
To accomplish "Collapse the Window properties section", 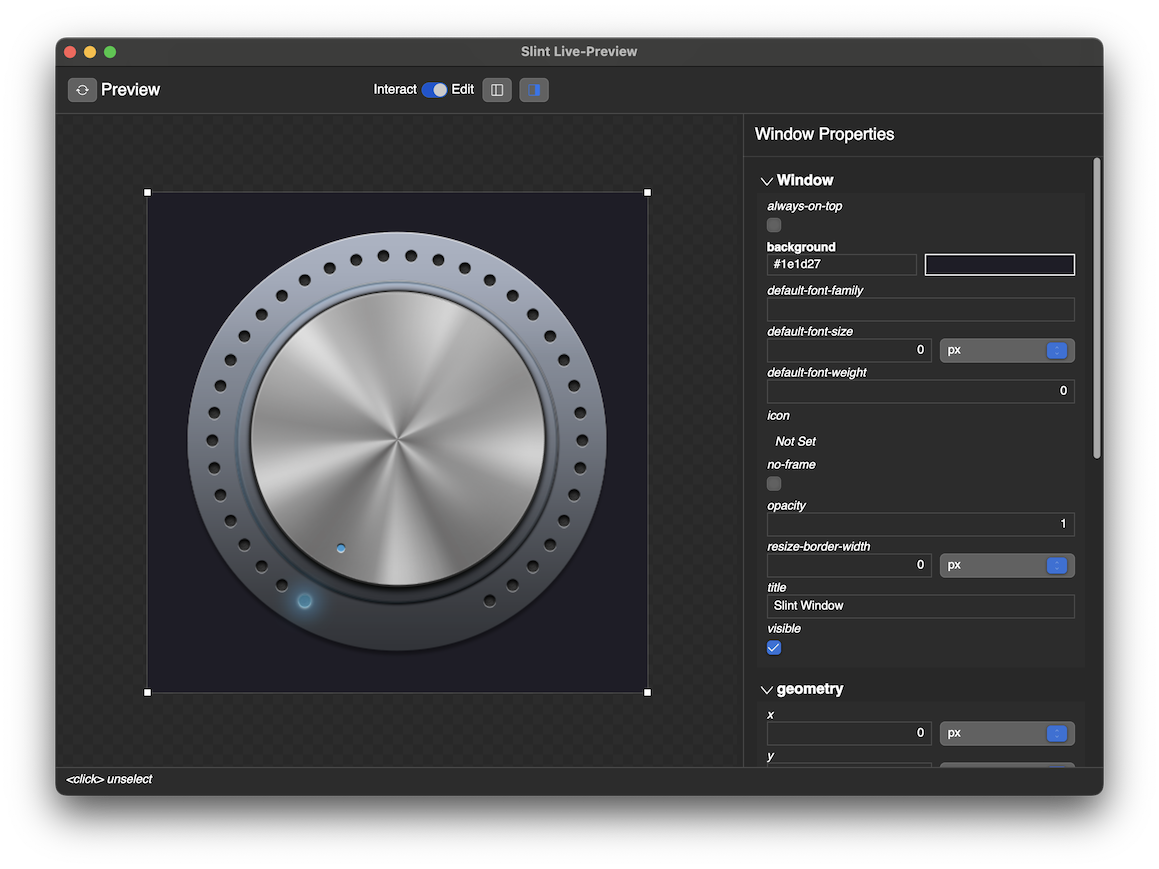I will click(767, 181).
